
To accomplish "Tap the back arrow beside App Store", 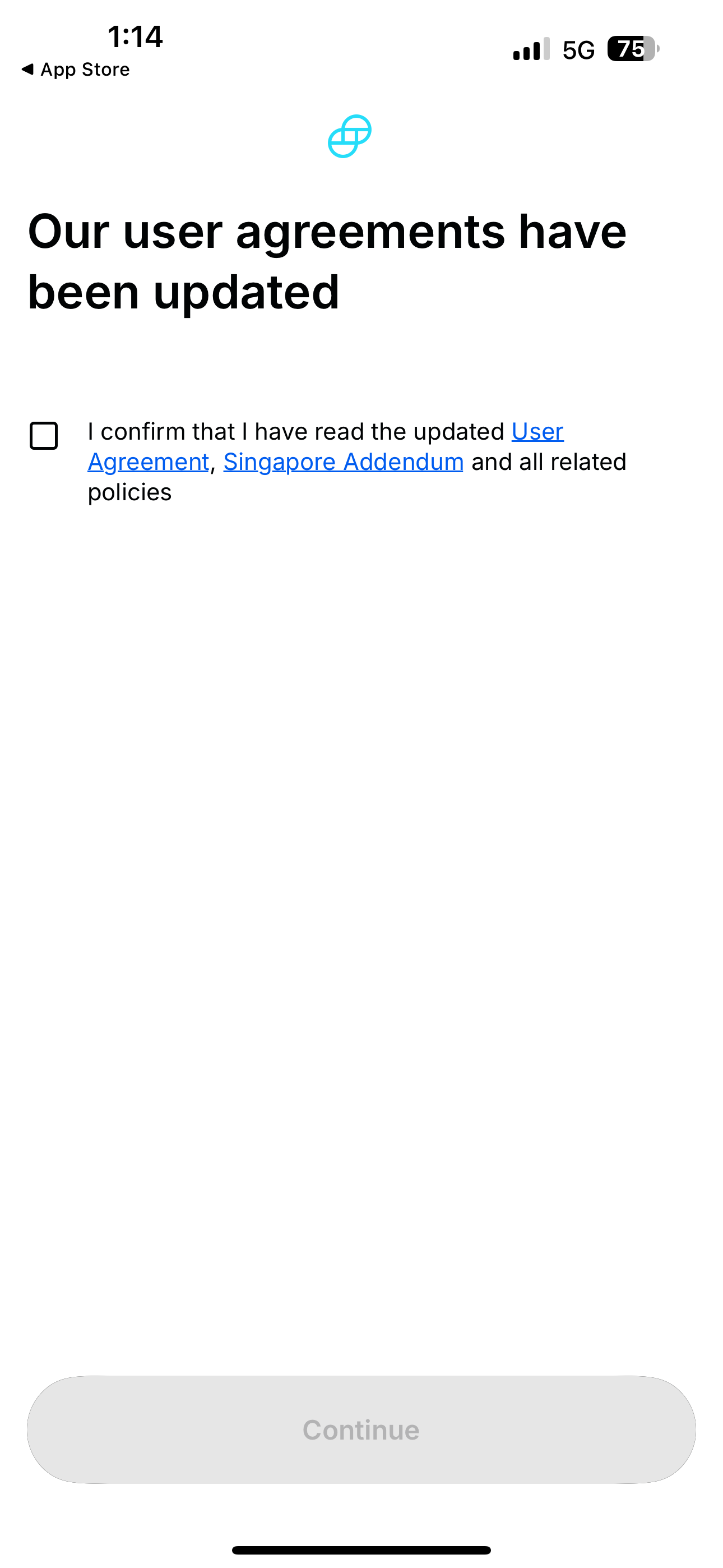I will 27,69.
